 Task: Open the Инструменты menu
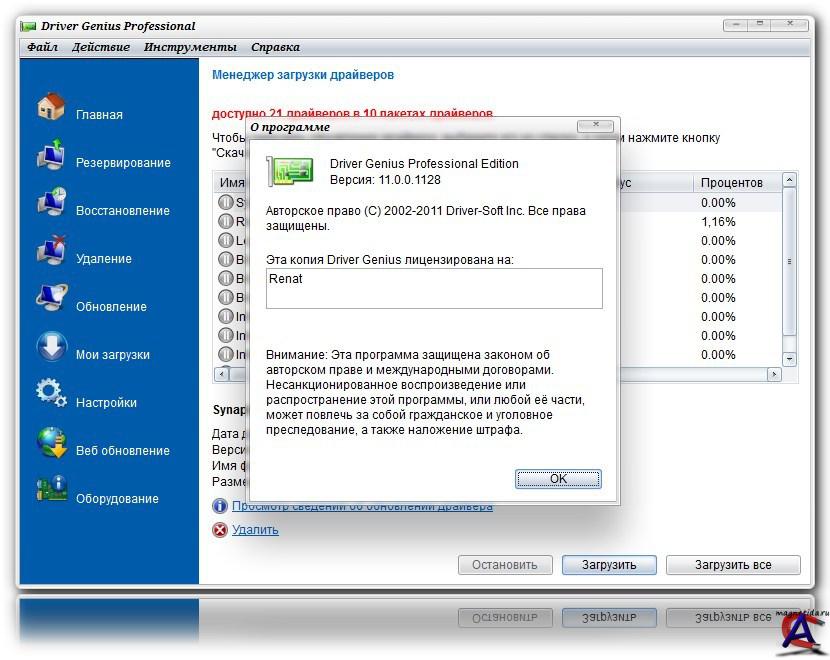tap(190, 47)
